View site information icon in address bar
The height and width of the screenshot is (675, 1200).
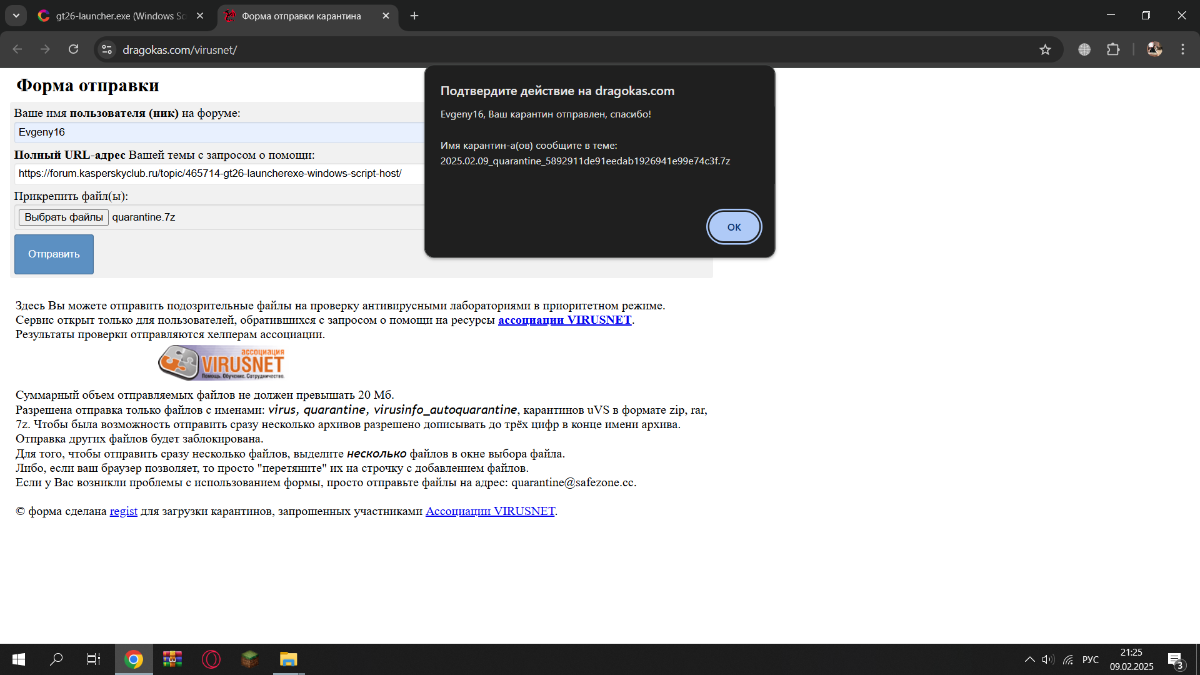coord(108,49)
